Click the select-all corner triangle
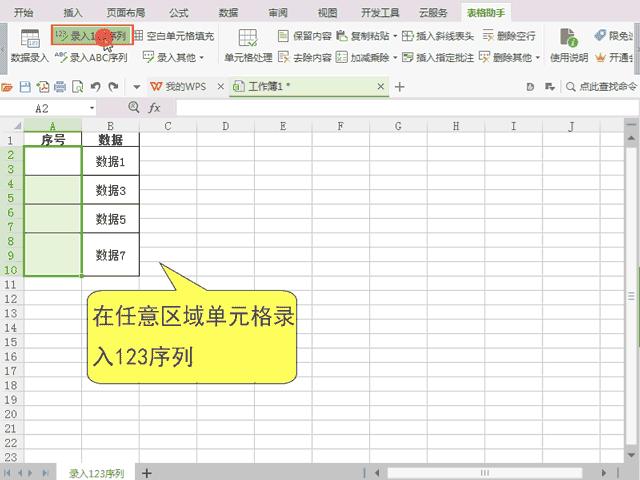 [17, 126]
